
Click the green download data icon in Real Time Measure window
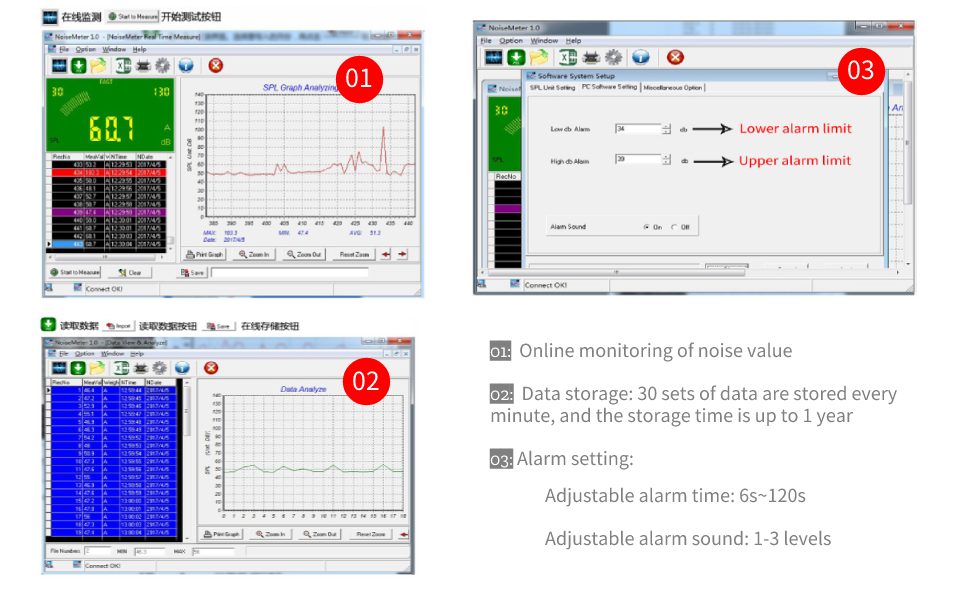coord(79,66)
